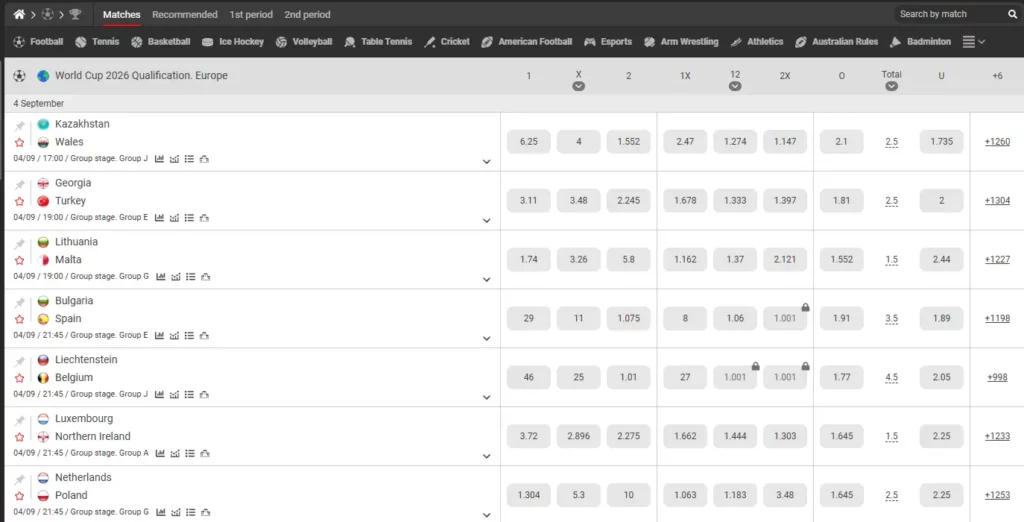Open the Cricket sport icon
Viewport: 1024px width, 522px height.
[430, 42]
